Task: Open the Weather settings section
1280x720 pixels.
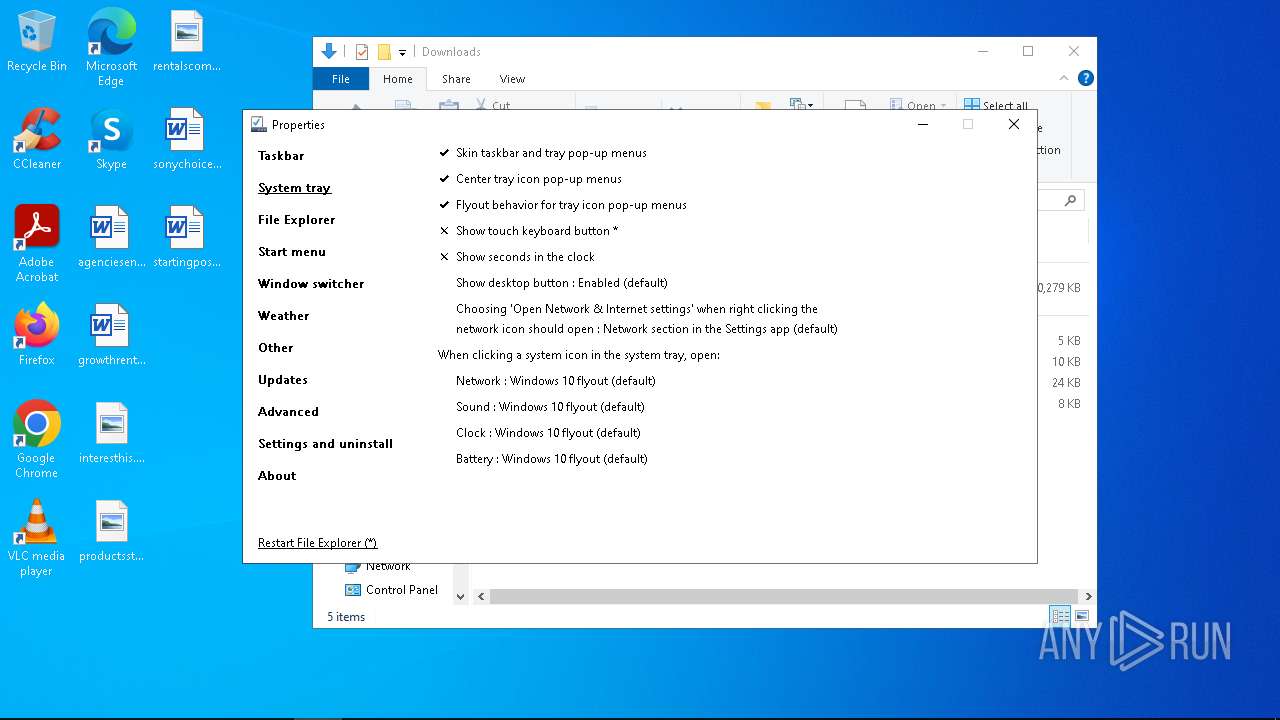Action: tap(284, 316)
